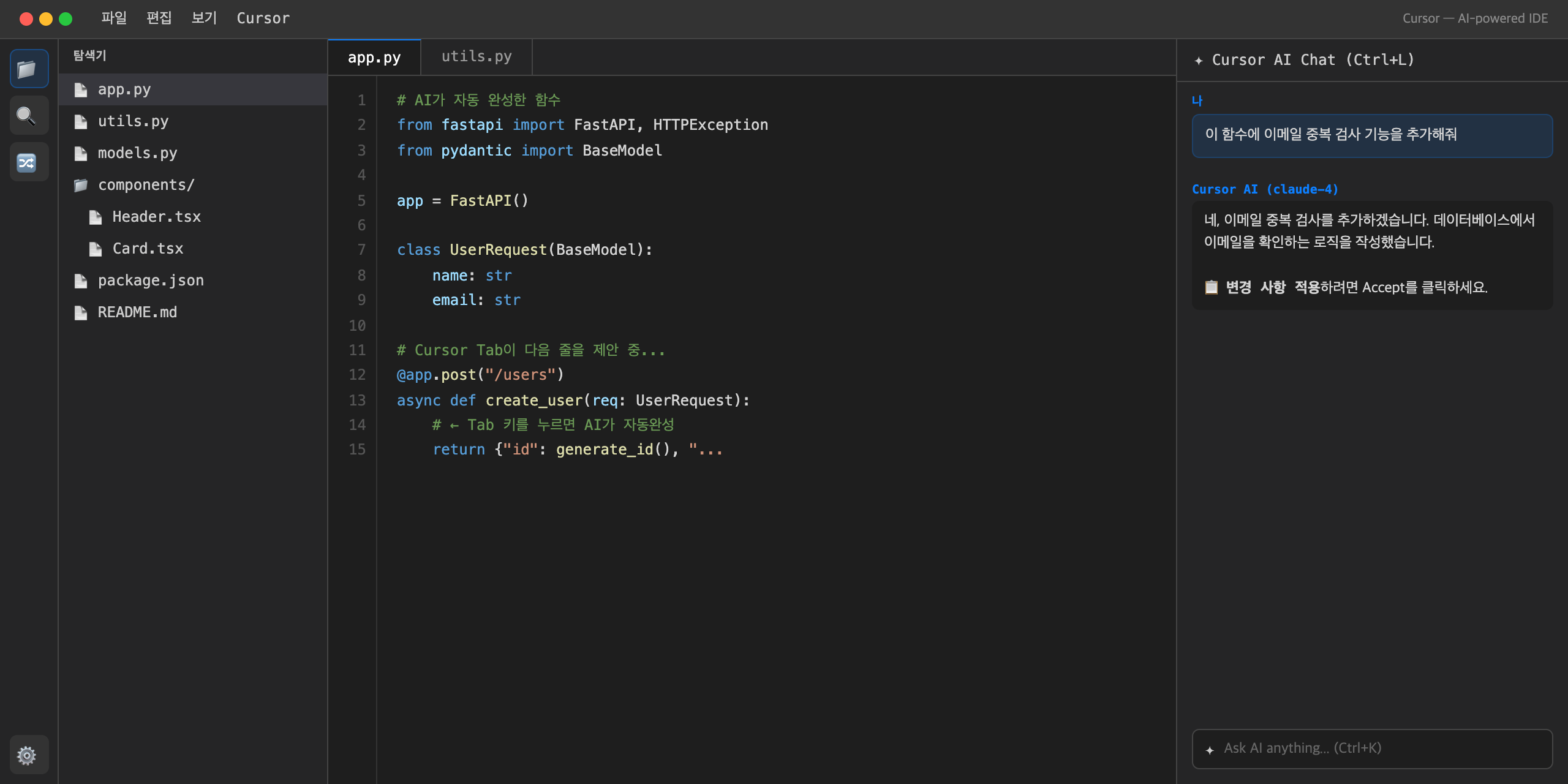Click the user chat message bubble
The height and width of the screenshot is (784, 1568).
(x=1372, y=135)
